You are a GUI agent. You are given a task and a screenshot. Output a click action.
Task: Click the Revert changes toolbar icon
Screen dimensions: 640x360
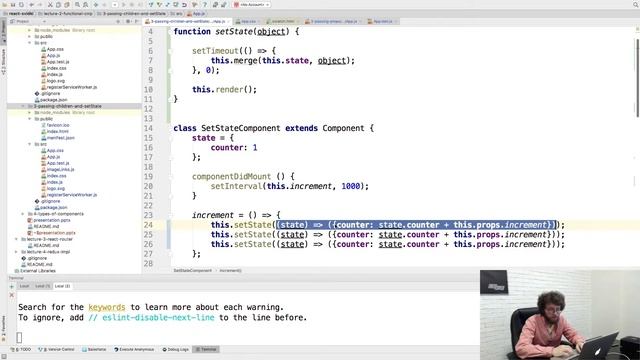pyautogui.click(x=184, y=4)
